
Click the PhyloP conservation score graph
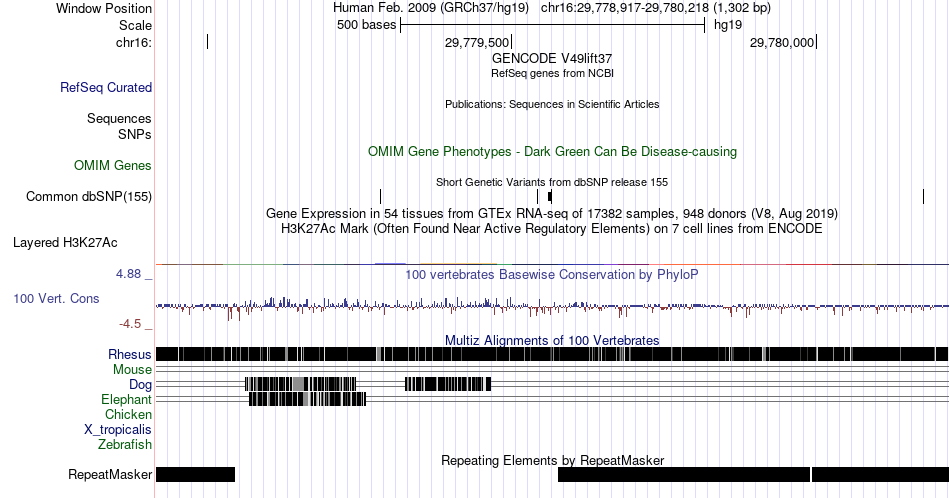(552, 307)
